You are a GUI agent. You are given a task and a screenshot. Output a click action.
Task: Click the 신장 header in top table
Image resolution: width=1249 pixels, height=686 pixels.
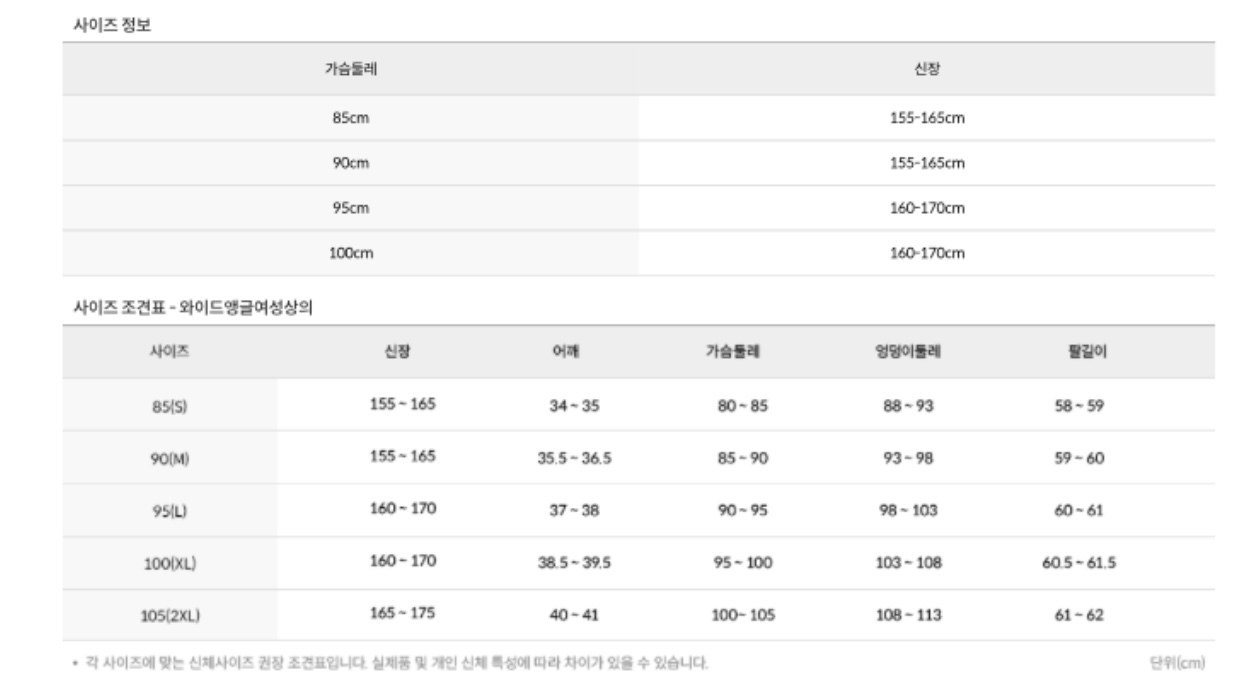click(926, 70)
